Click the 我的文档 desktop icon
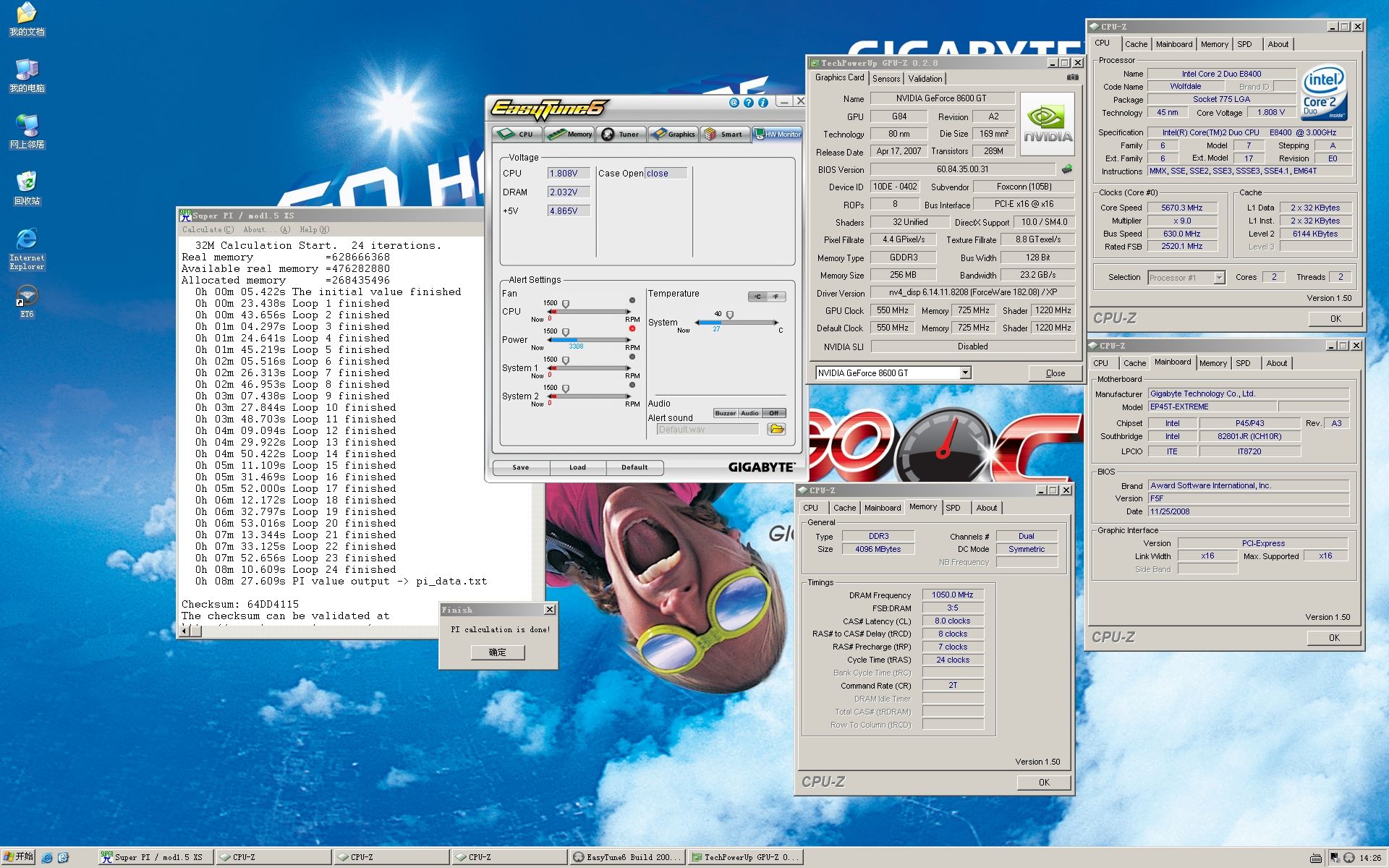 point(26,20)
